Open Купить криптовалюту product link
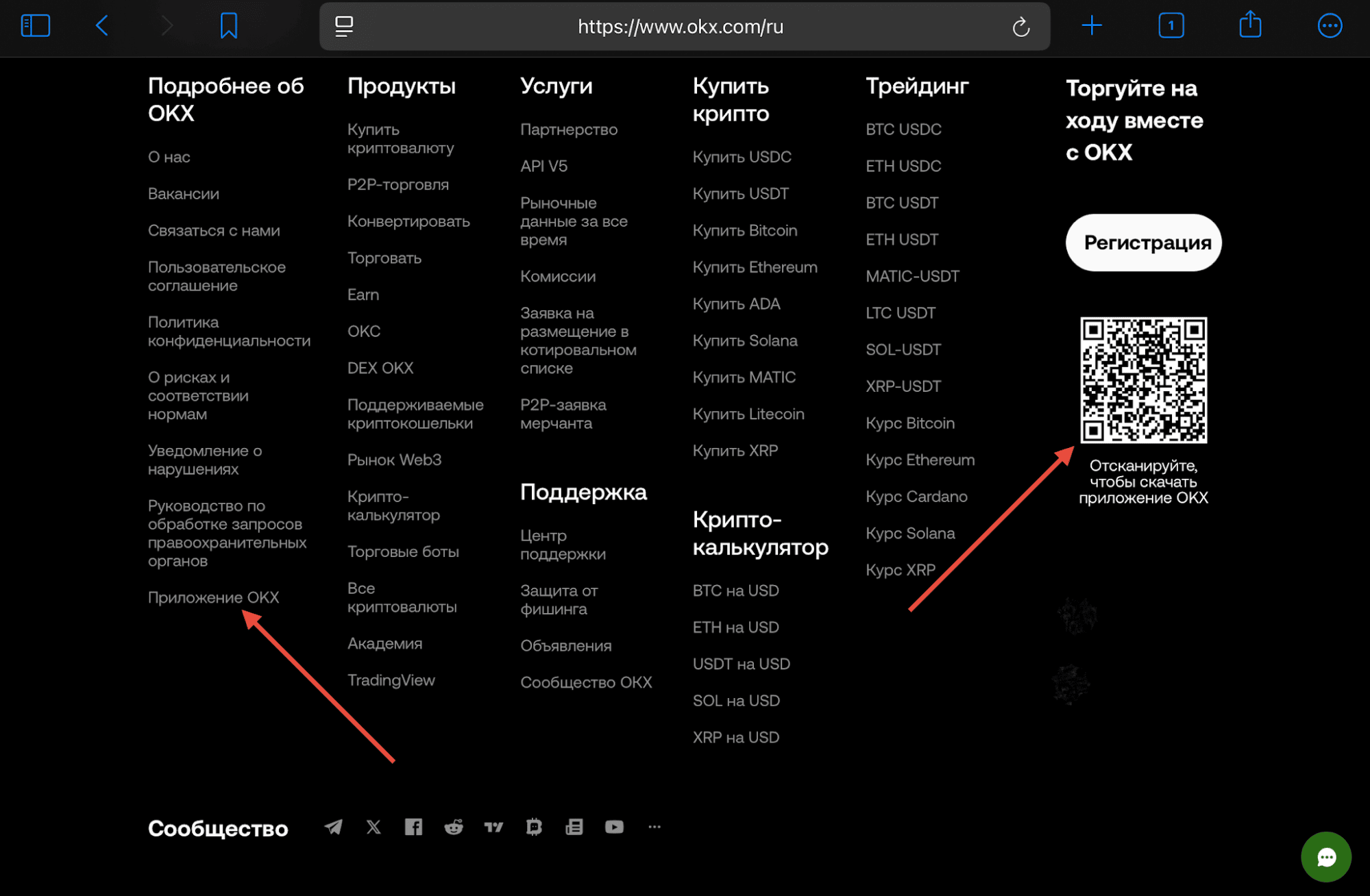 [400, 138]
